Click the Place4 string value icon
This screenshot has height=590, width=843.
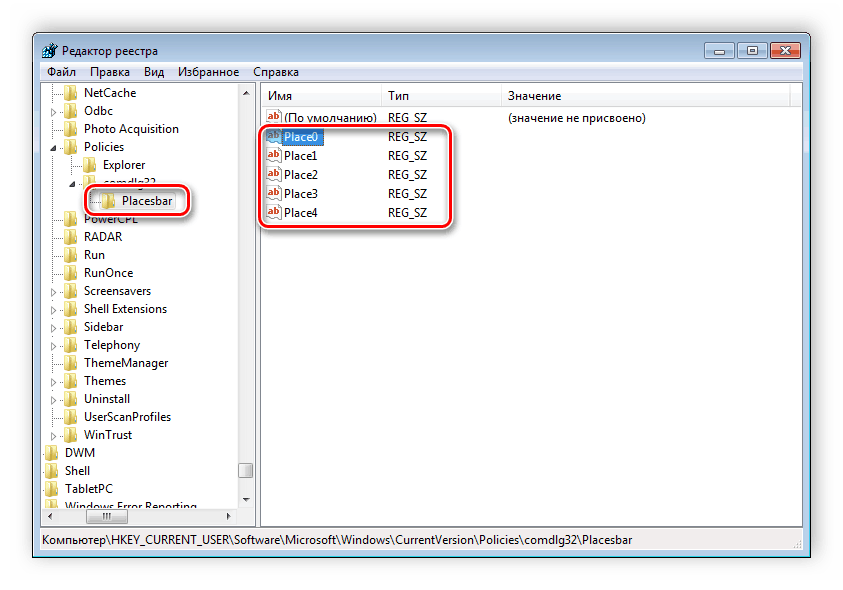point(273,213)
